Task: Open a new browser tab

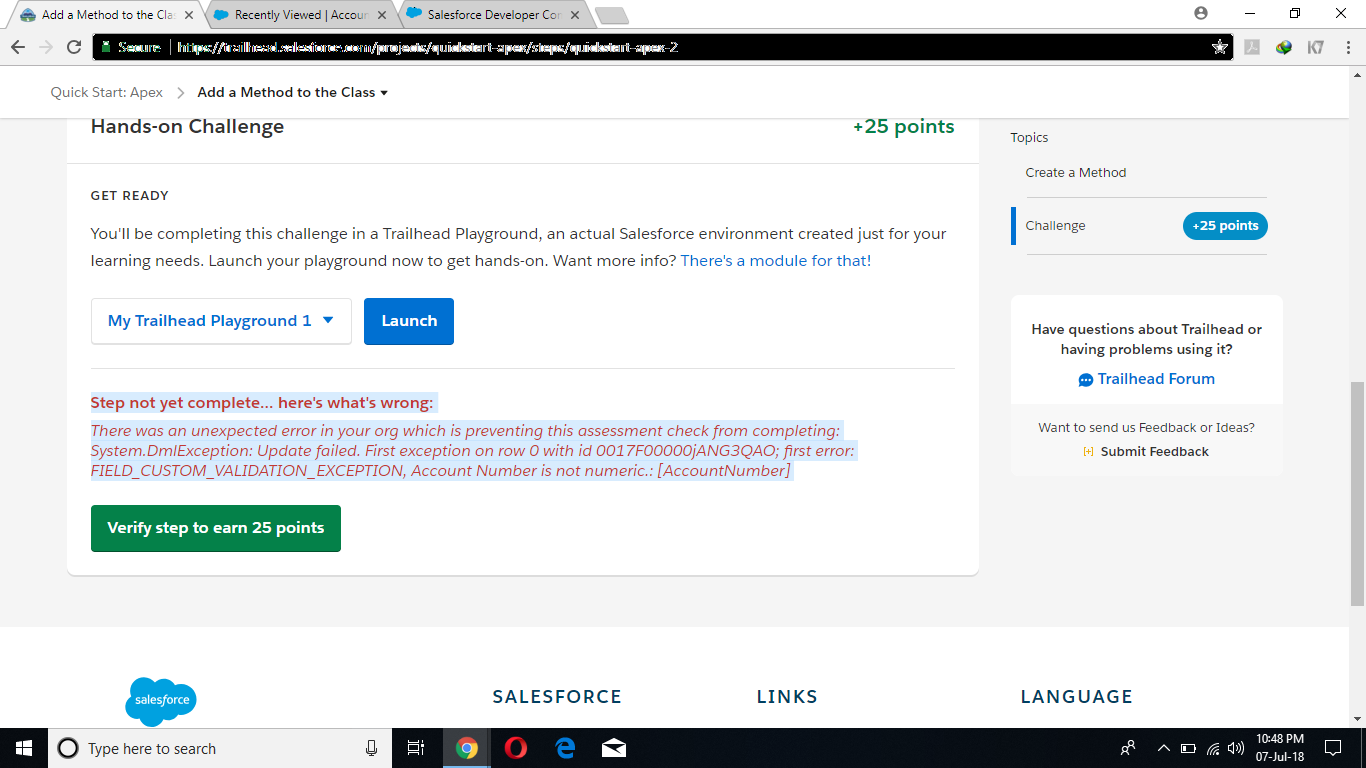Action: pos(611,15)
